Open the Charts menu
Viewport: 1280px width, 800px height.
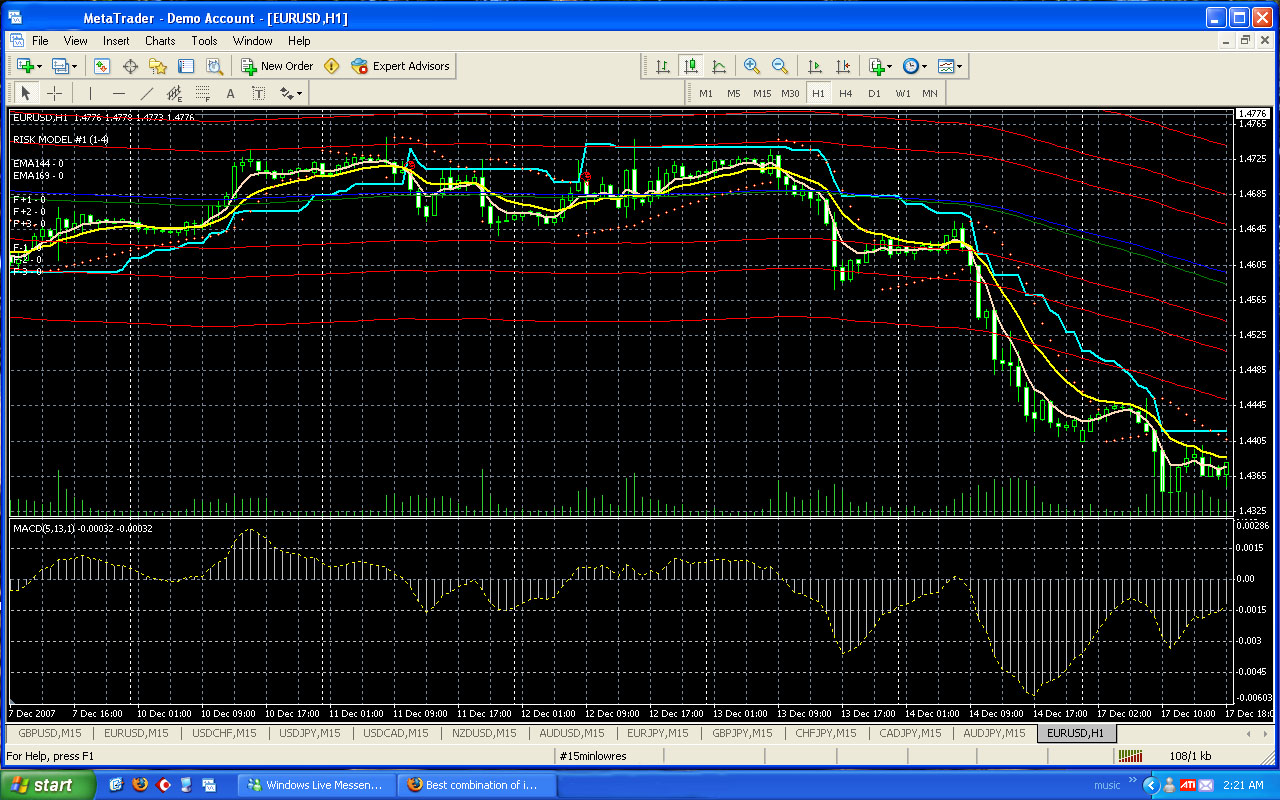[160, 41]
